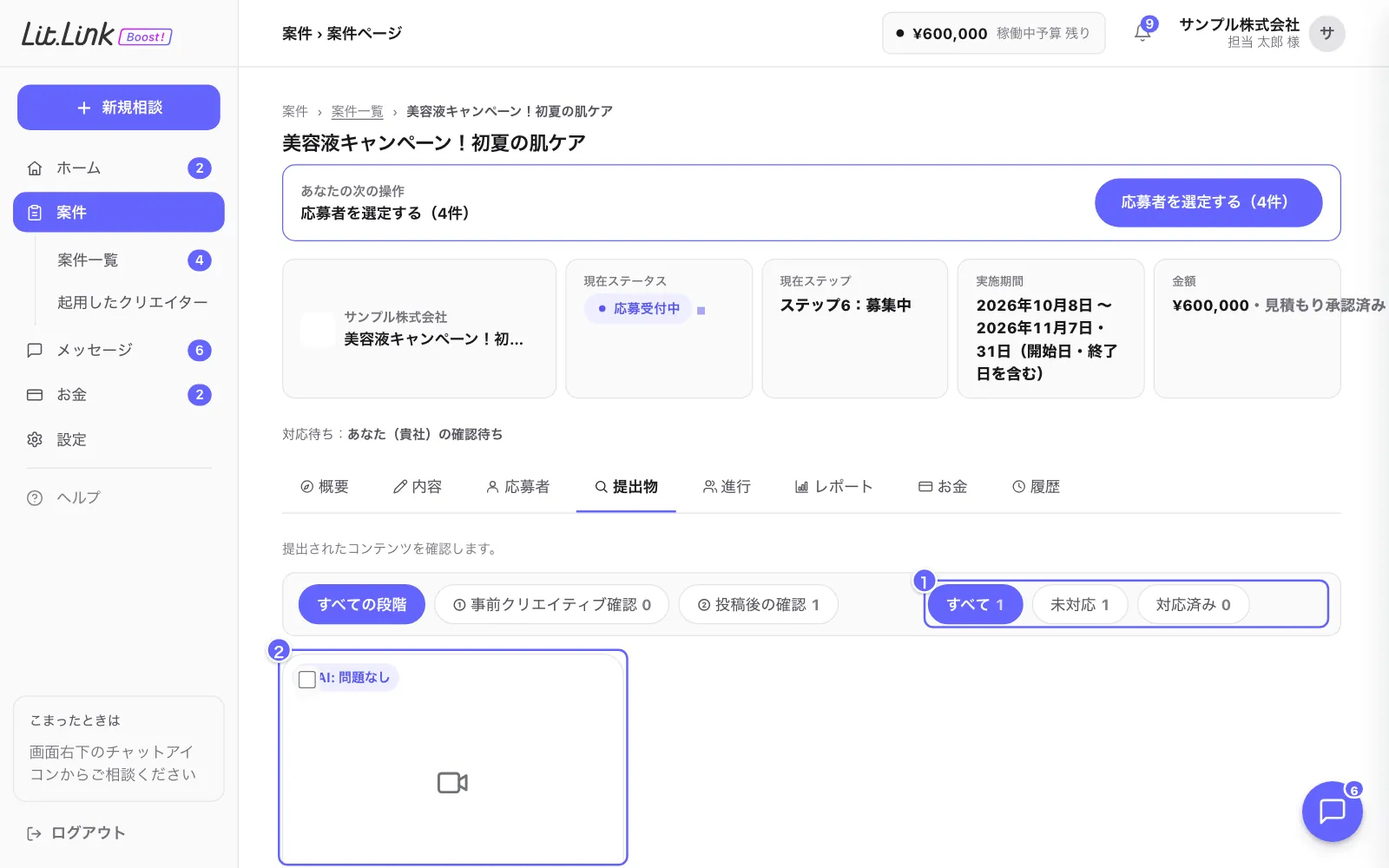This screenshot has height=868, width=1389.
Task: Click the お金 sidebar badge showing 2
Action: coord(200,395)
